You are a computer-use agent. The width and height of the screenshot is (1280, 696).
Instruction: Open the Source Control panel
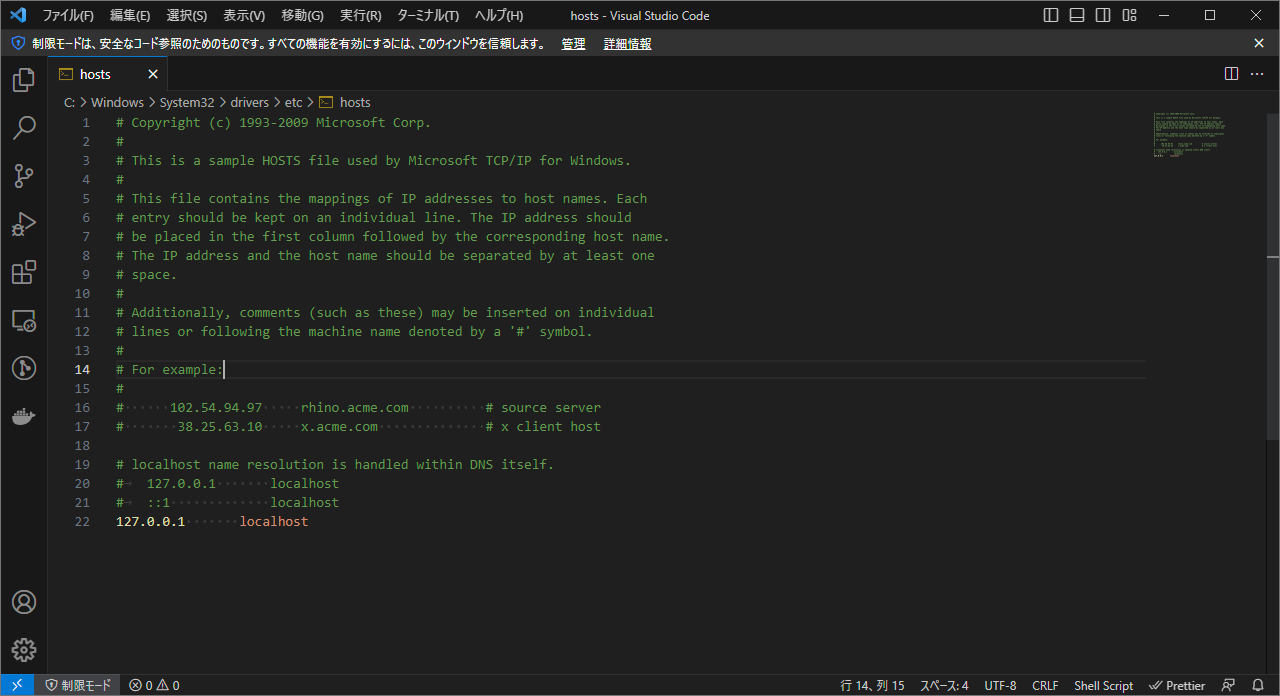point(24,176)
